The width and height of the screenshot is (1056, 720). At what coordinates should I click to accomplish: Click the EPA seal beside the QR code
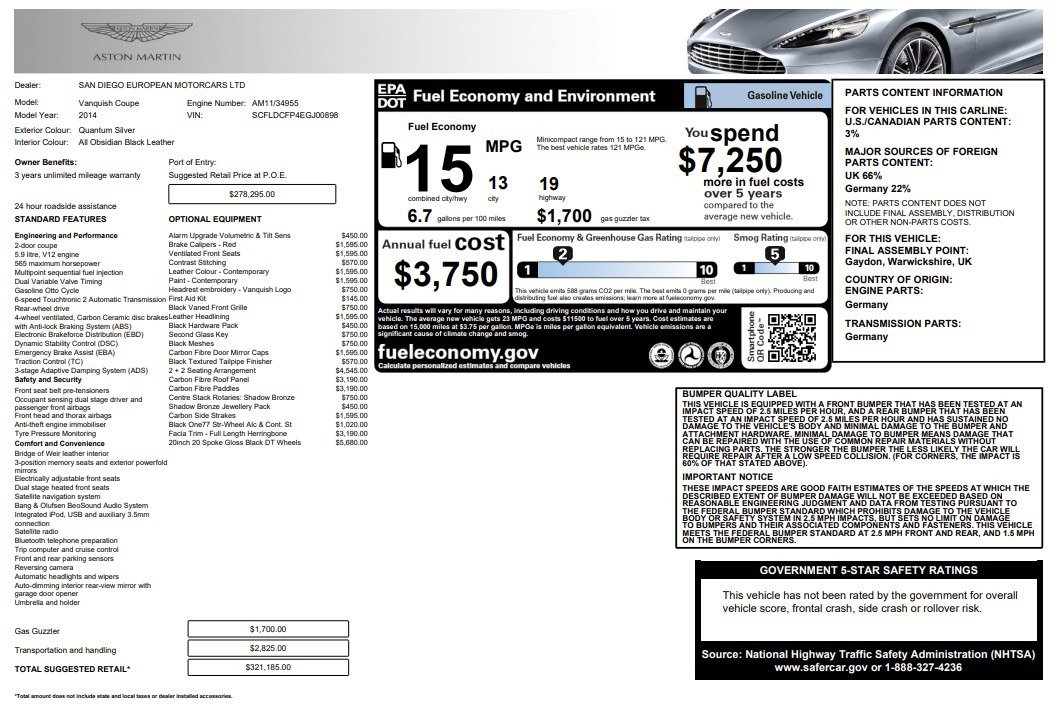point(661,355)
